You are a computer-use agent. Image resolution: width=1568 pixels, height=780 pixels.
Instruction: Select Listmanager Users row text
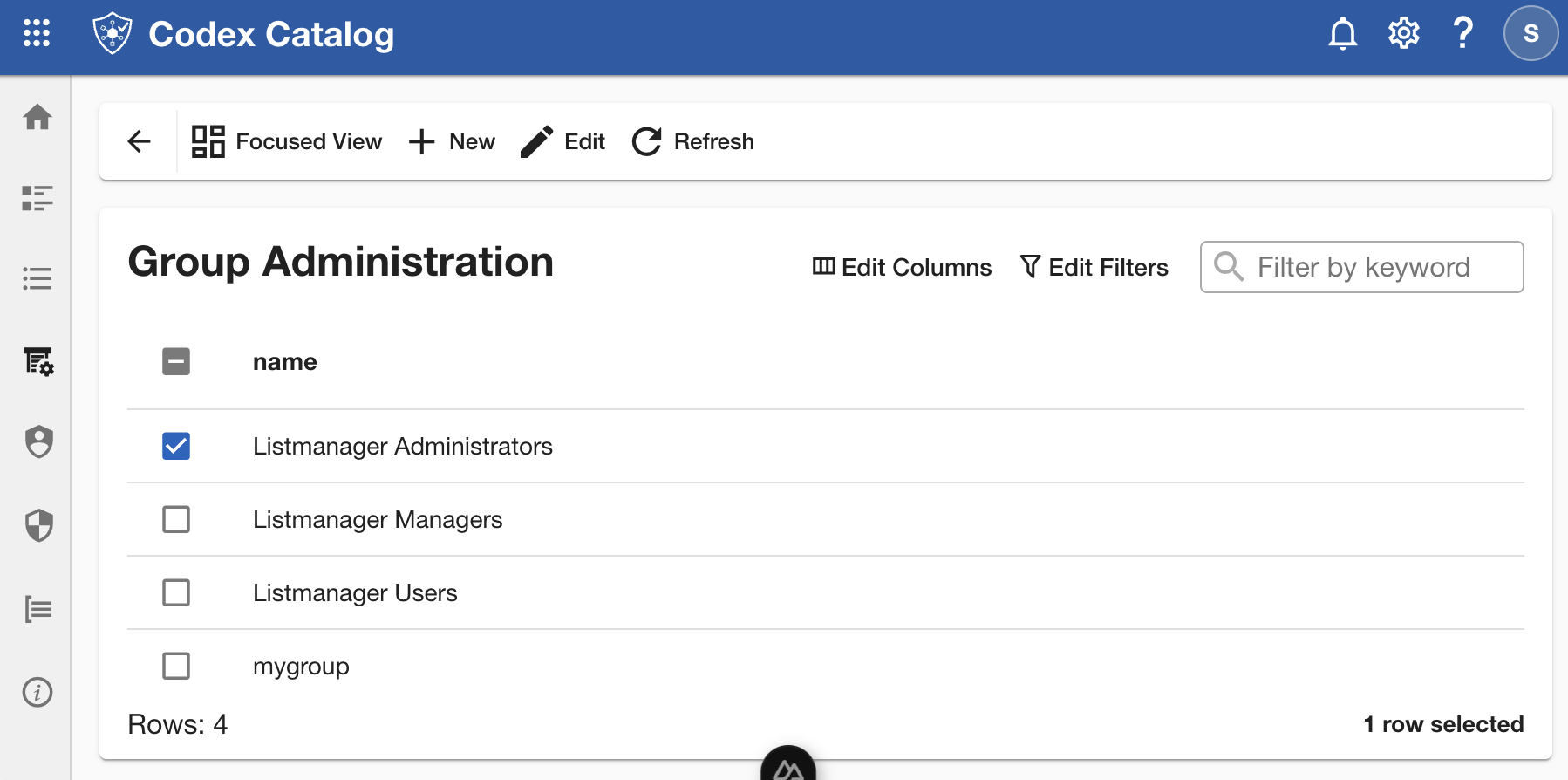[x=355, y=593]
